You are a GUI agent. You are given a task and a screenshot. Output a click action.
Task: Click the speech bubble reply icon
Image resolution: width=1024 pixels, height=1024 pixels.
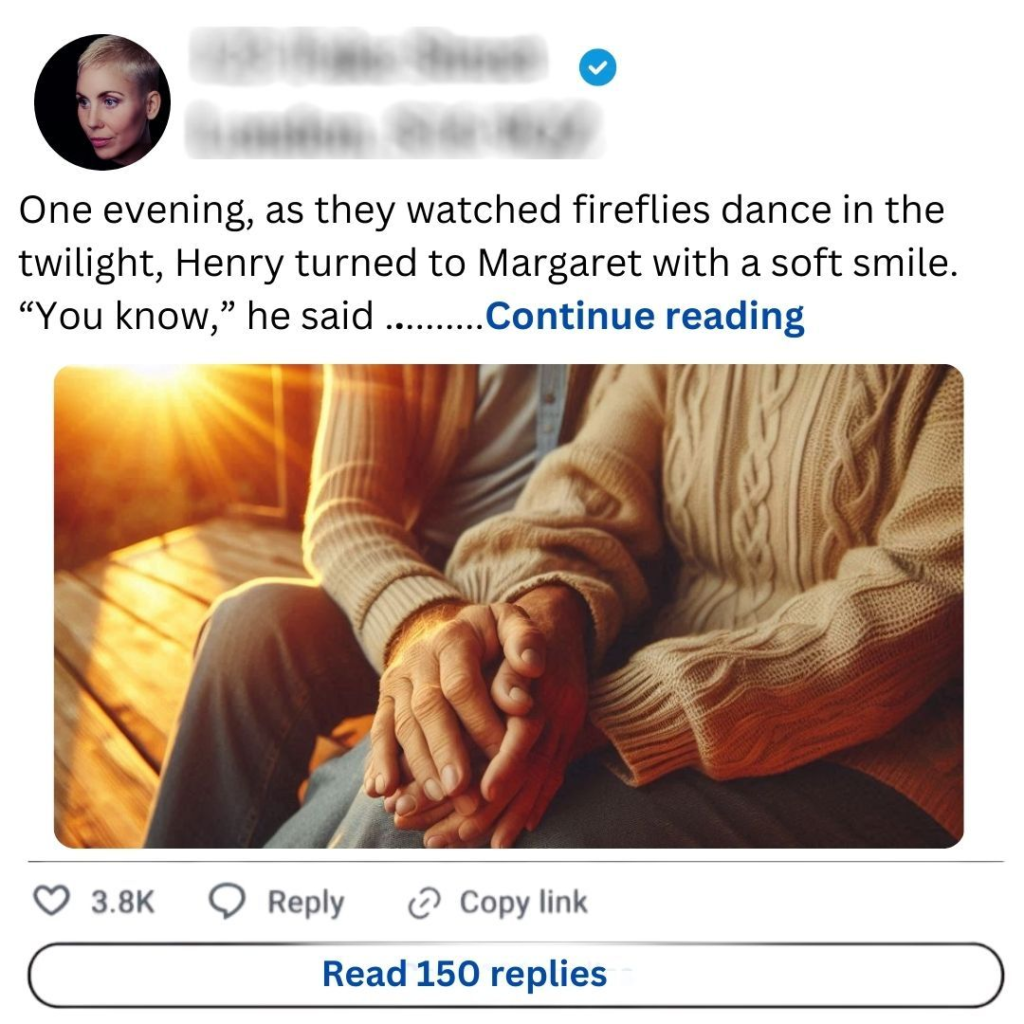(x=227, y=901)
